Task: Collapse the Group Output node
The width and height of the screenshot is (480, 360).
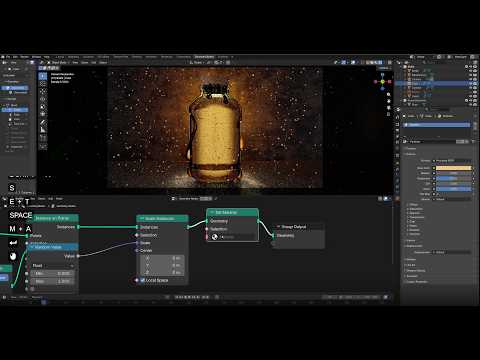Action: 278,227
